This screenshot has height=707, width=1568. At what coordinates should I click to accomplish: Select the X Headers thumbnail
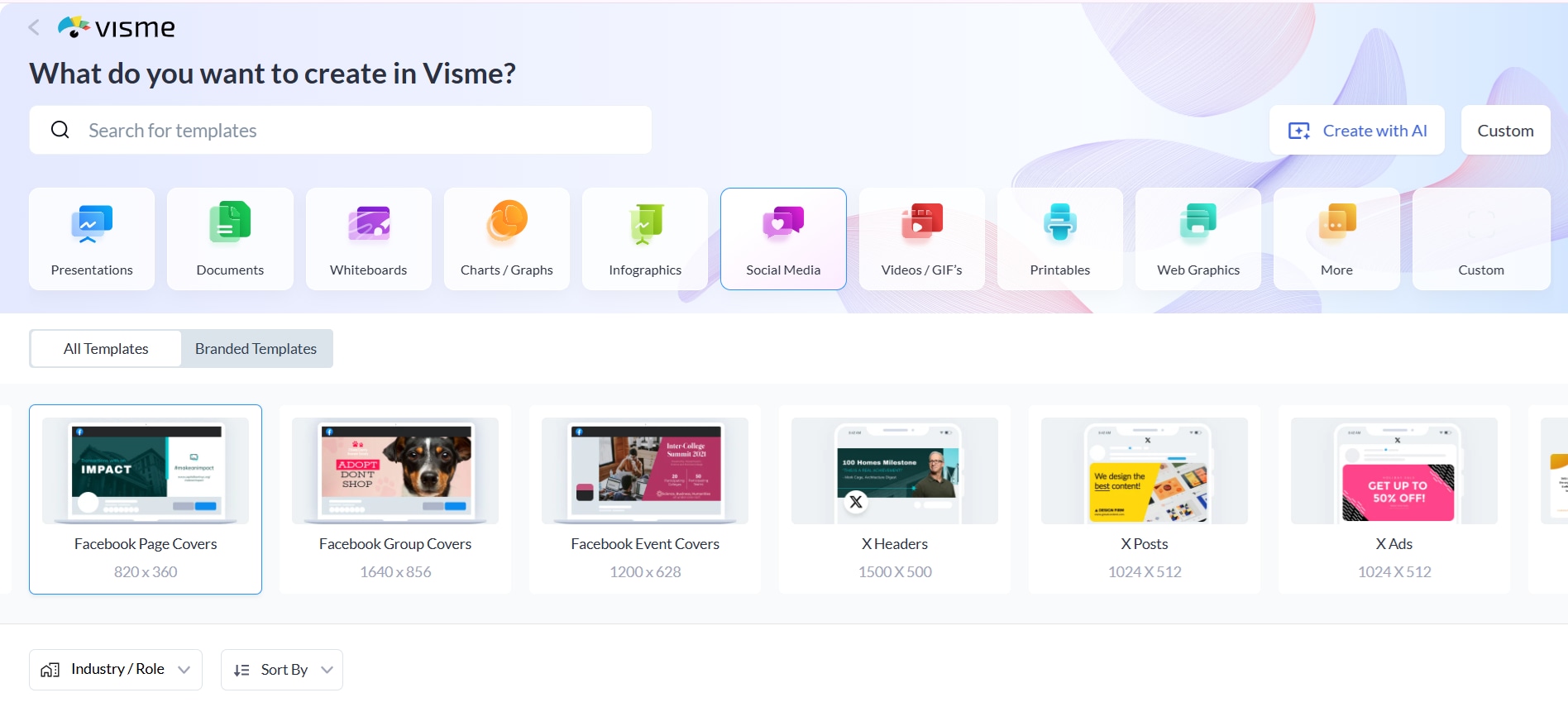(x=895, y=471)
